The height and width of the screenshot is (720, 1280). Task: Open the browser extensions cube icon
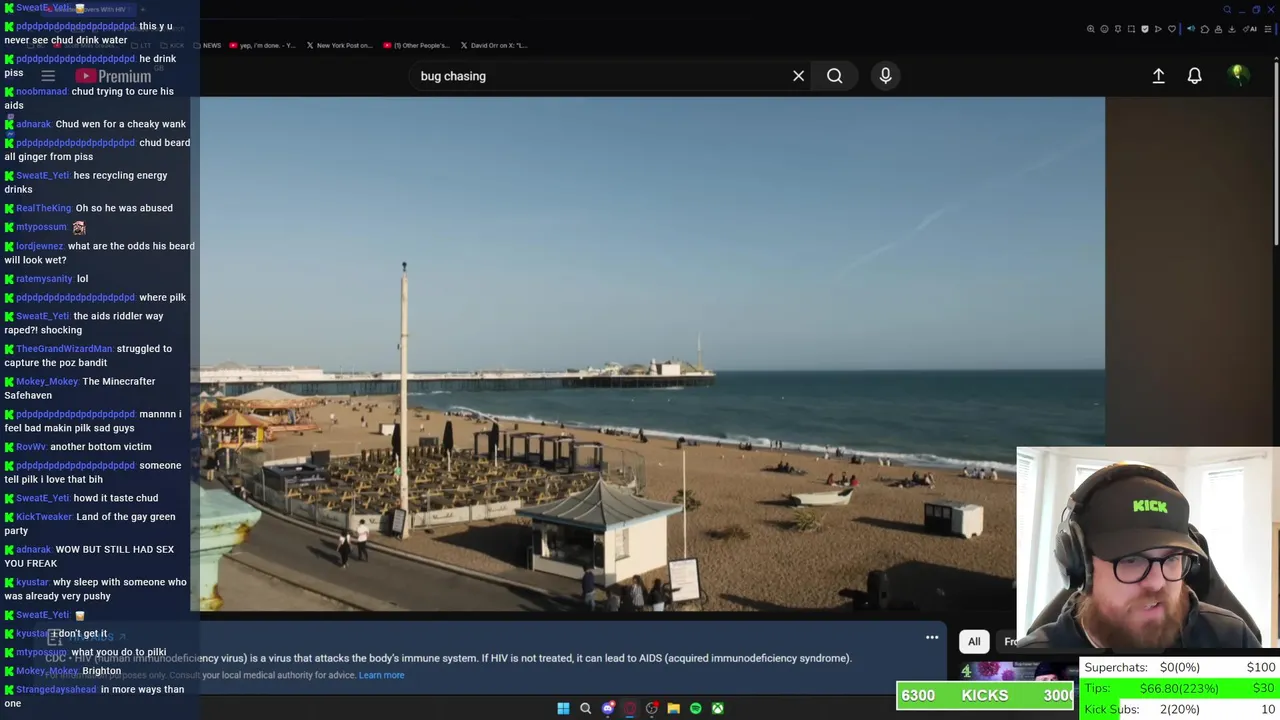tap(1205, 29)
